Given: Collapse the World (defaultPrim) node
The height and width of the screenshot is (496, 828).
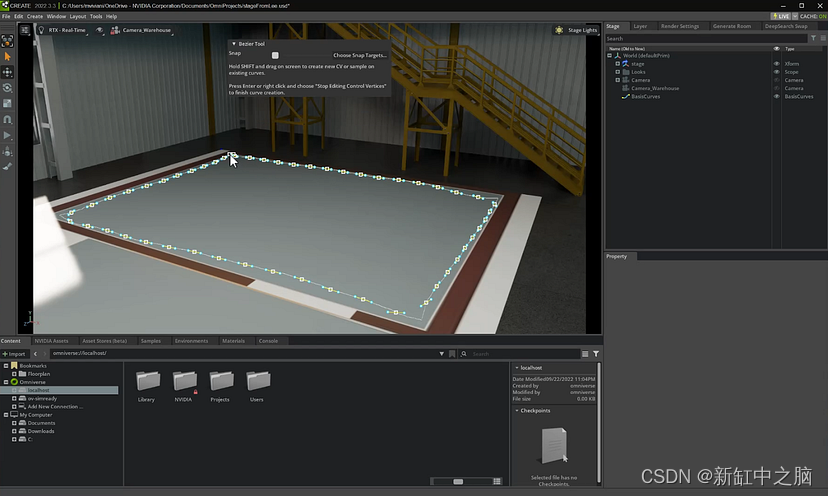Looking at the screenshot, I should (609, 55).
